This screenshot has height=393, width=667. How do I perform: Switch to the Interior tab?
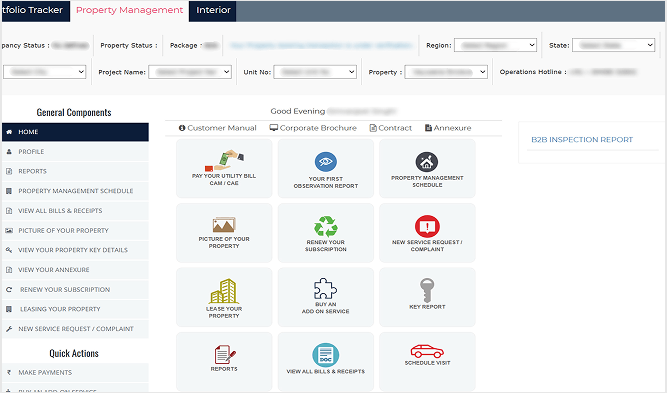point(213,10)
